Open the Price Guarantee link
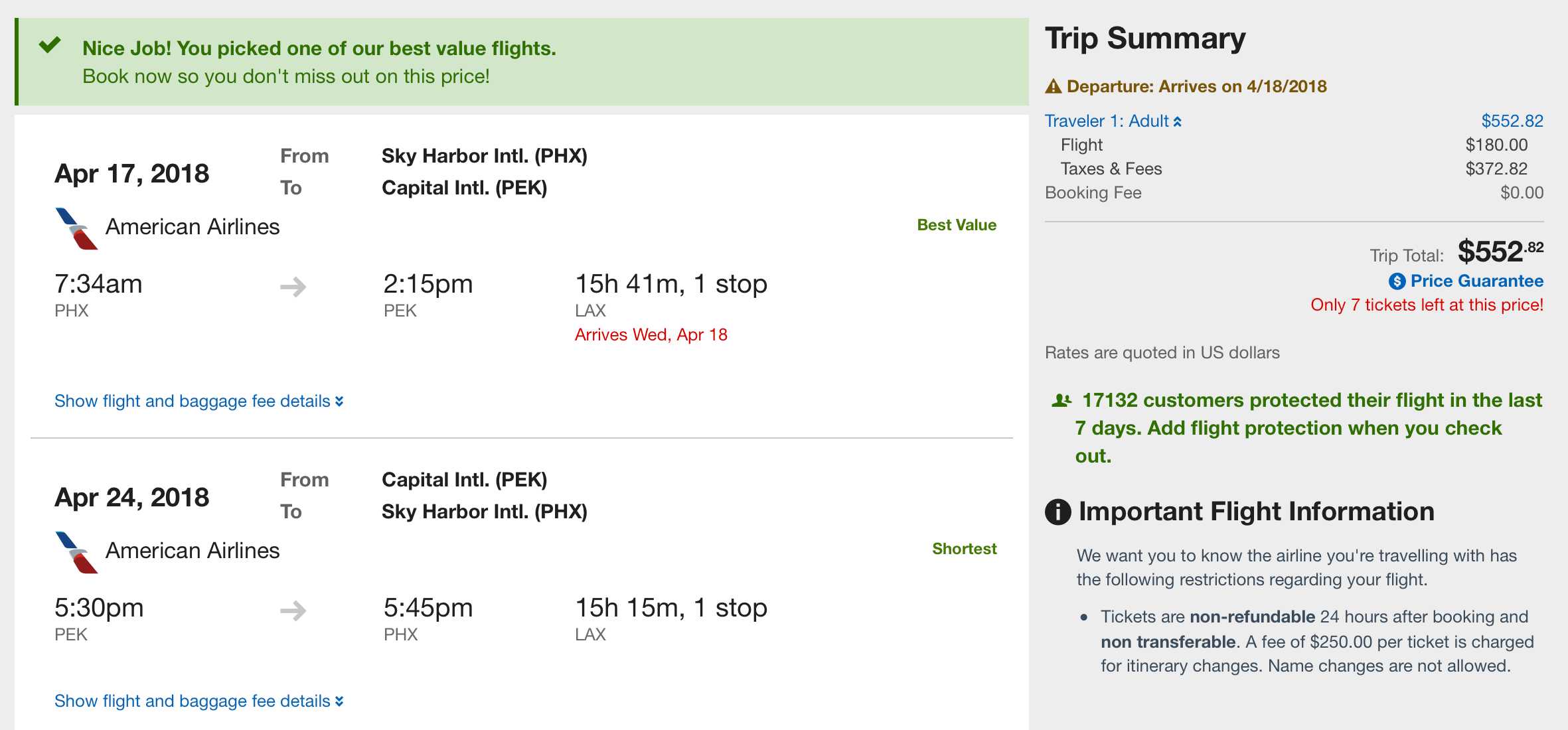The width and height of the screenshot is (1568, 730). (1476, 281)
